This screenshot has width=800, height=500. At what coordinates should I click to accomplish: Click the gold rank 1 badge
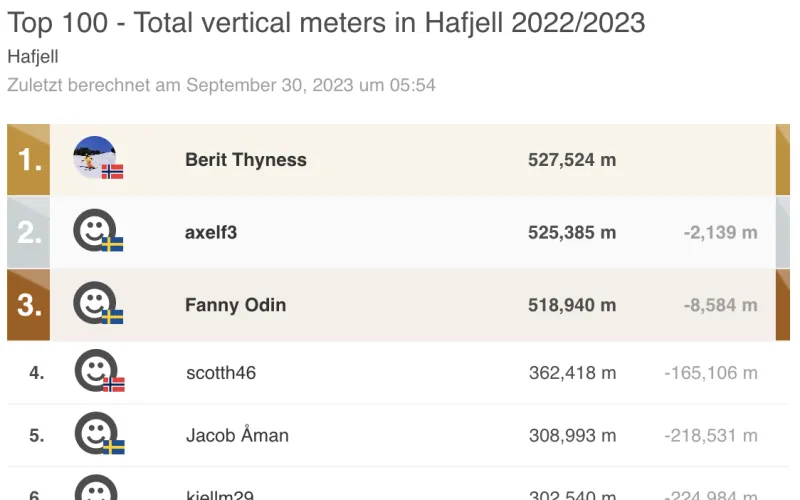[28, 160]
